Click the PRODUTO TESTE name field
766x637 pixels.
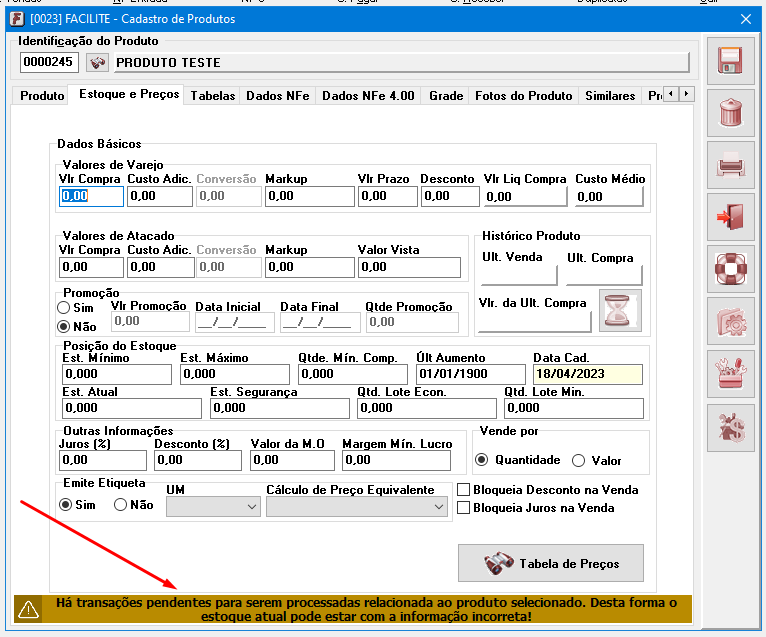point(402,63)
